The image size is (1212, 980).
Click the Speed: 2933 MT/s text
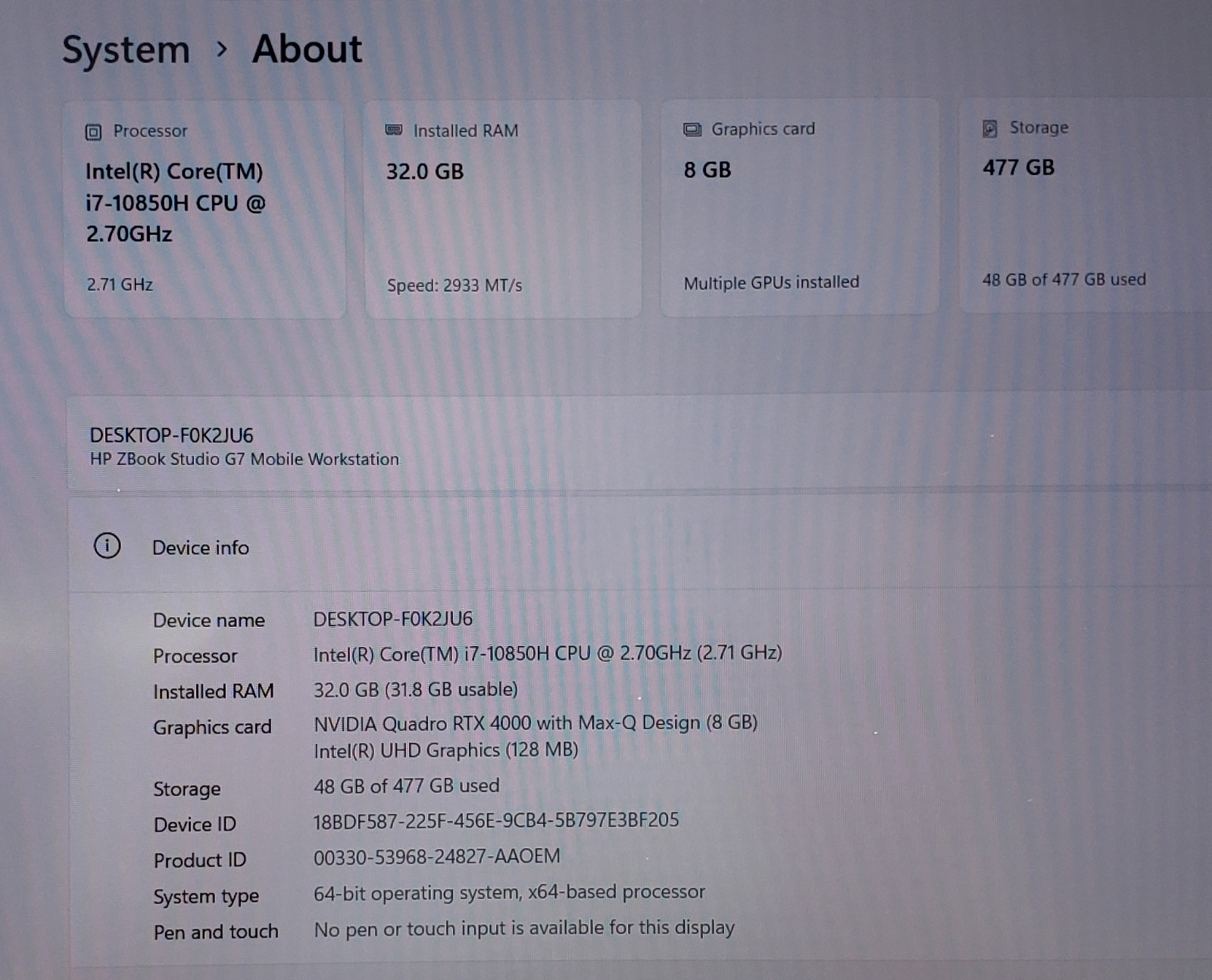click(454, 286)
